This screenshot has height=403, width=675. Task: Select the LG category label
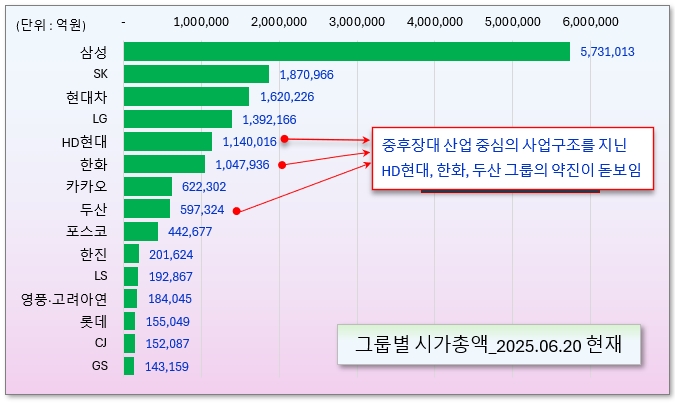(100, 119)
